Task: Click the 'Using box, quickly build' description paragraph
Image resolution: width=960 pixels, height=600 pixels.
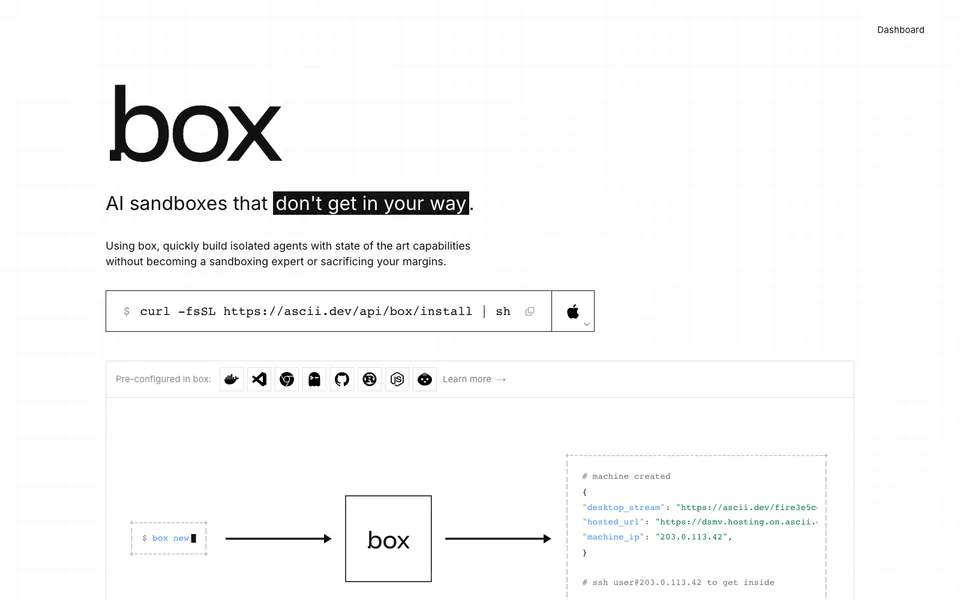Action: coord(288,253)
